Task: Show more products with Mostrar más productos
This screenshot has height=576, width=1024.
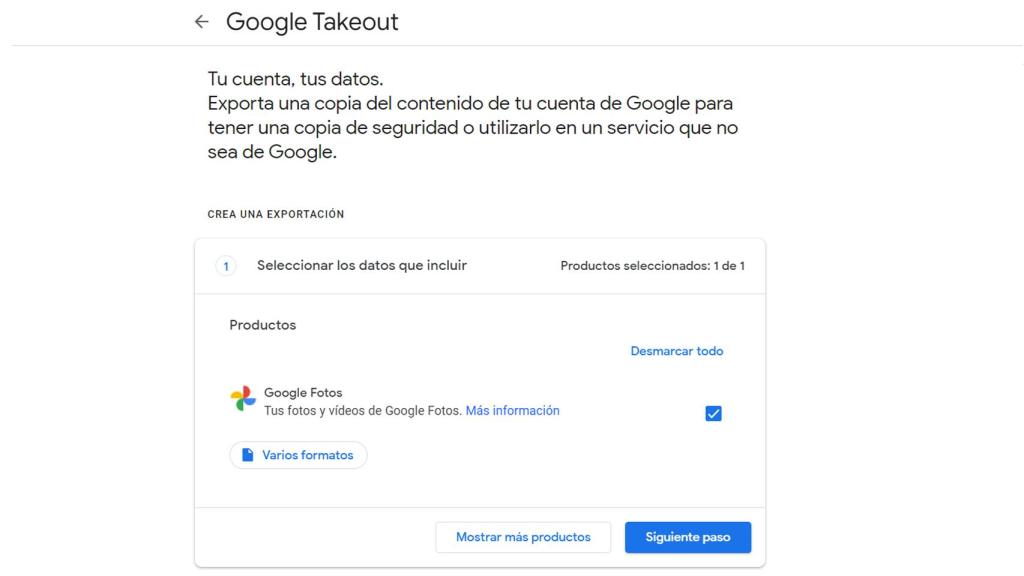Action: [x=523, y=536]
